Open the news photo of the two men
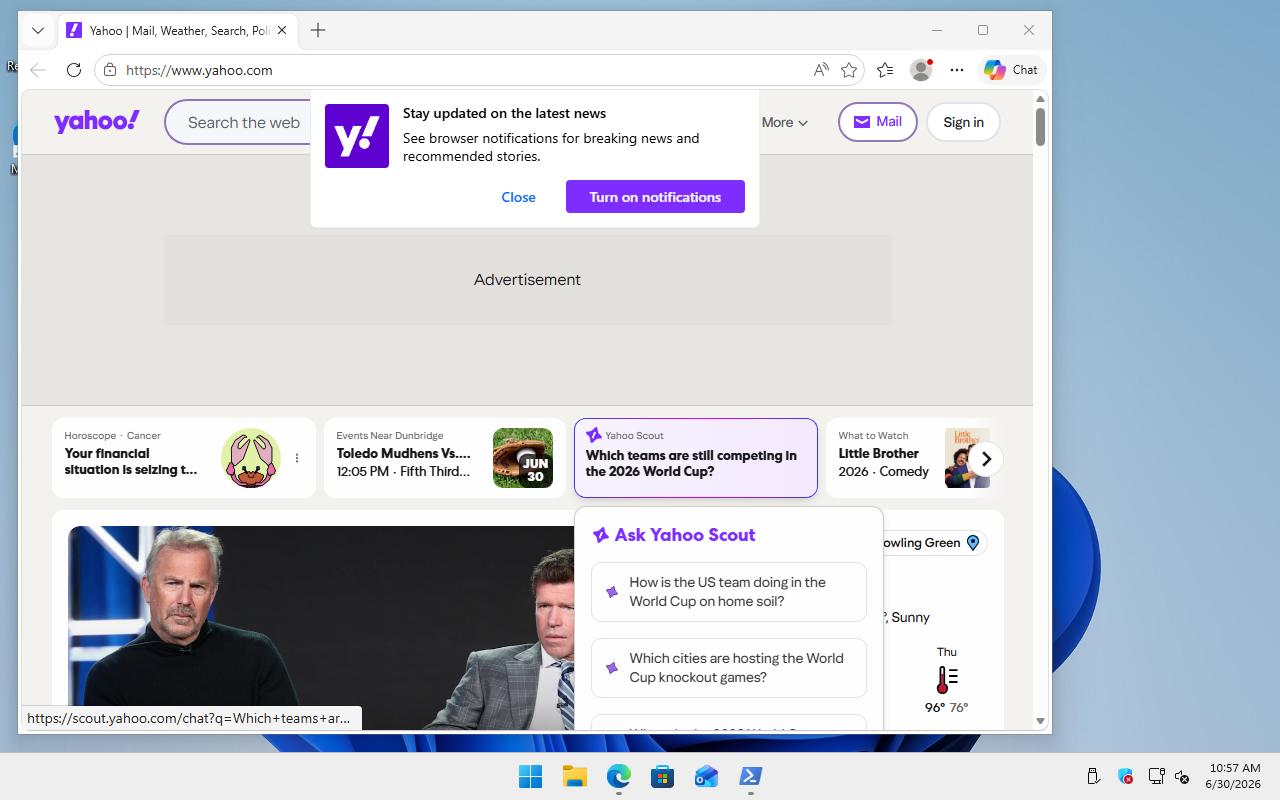This screenshot has width=1280, height=800. tap(322, 628)
